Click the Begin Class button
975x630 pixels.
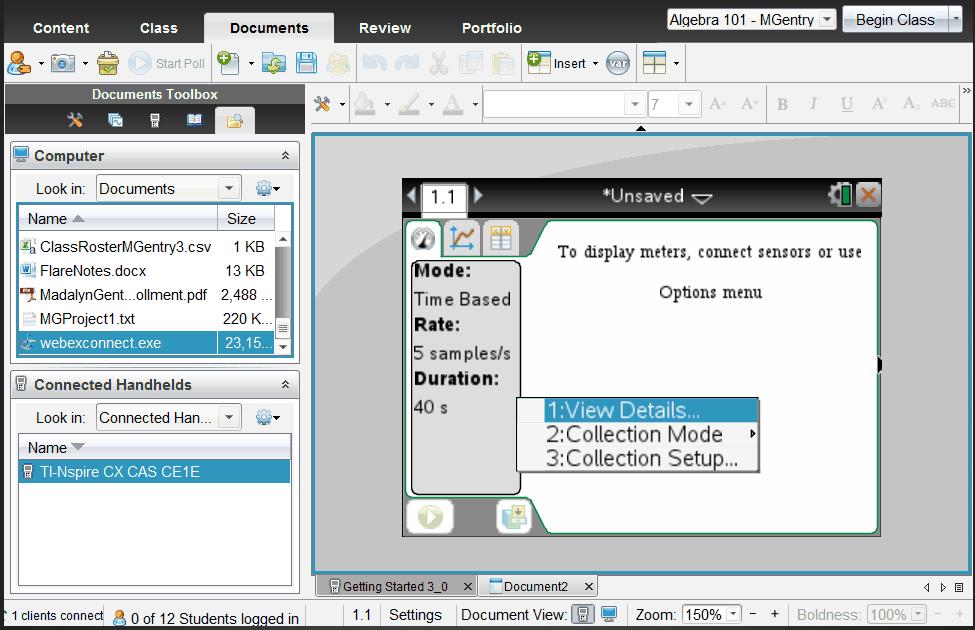895,20
